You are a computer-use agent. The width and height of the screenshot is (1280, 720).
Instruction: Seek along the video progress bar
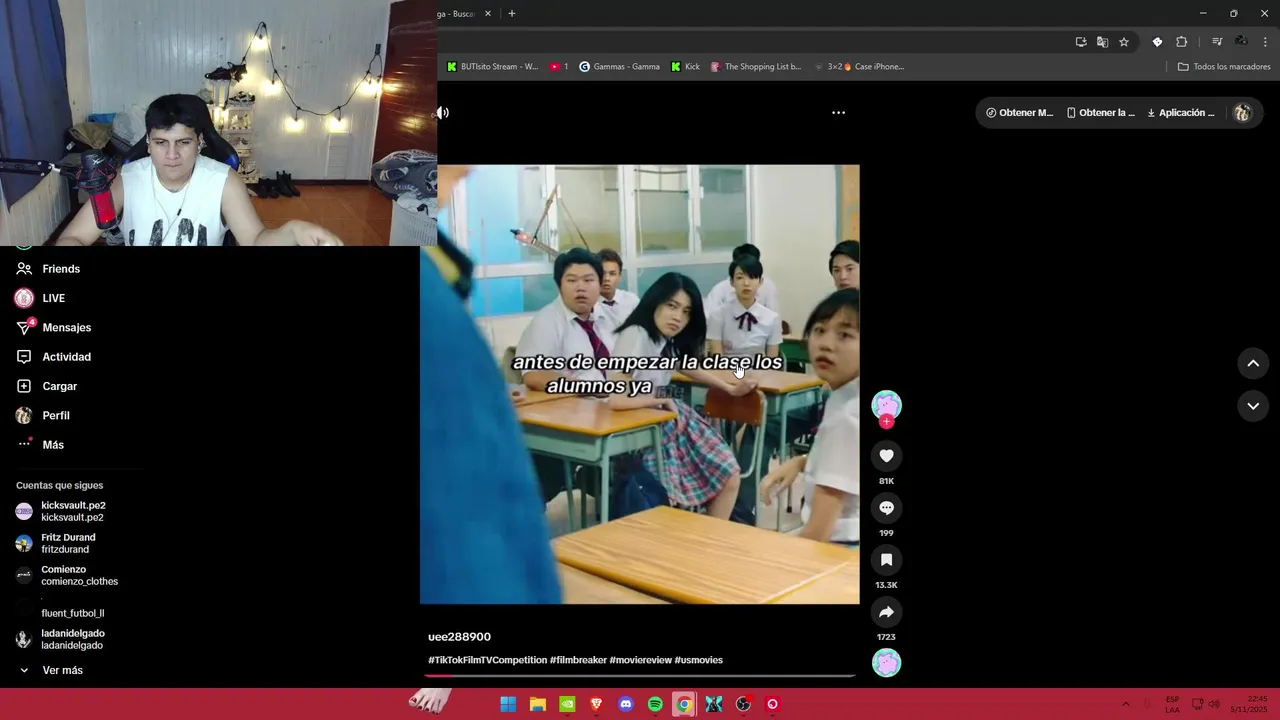click(640, 676)
